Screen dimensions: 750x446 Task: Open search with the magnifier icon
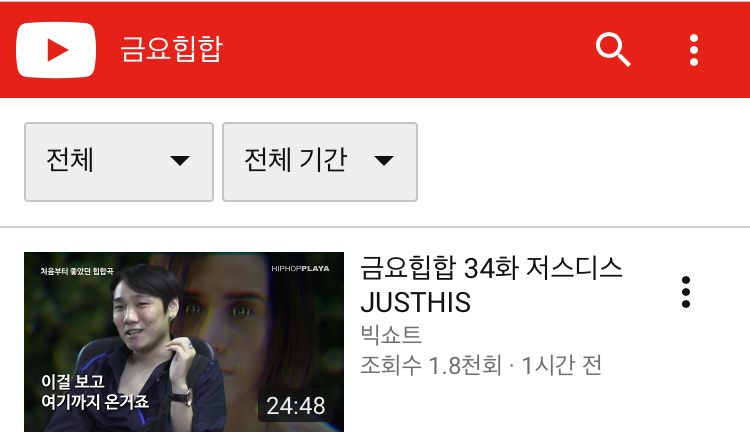pos(613,50)
